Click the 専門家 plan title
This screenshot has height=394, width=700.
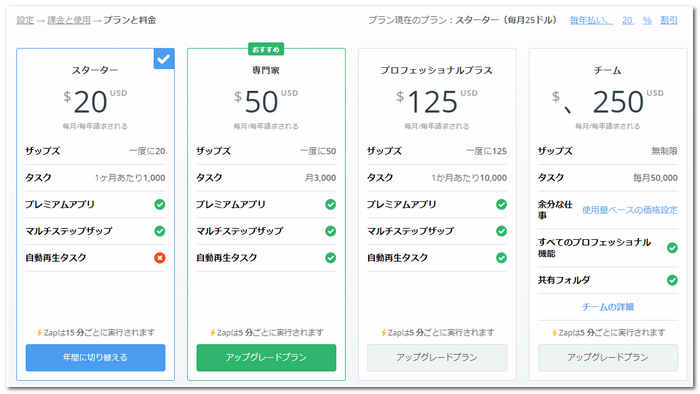(x=266, y=70)
